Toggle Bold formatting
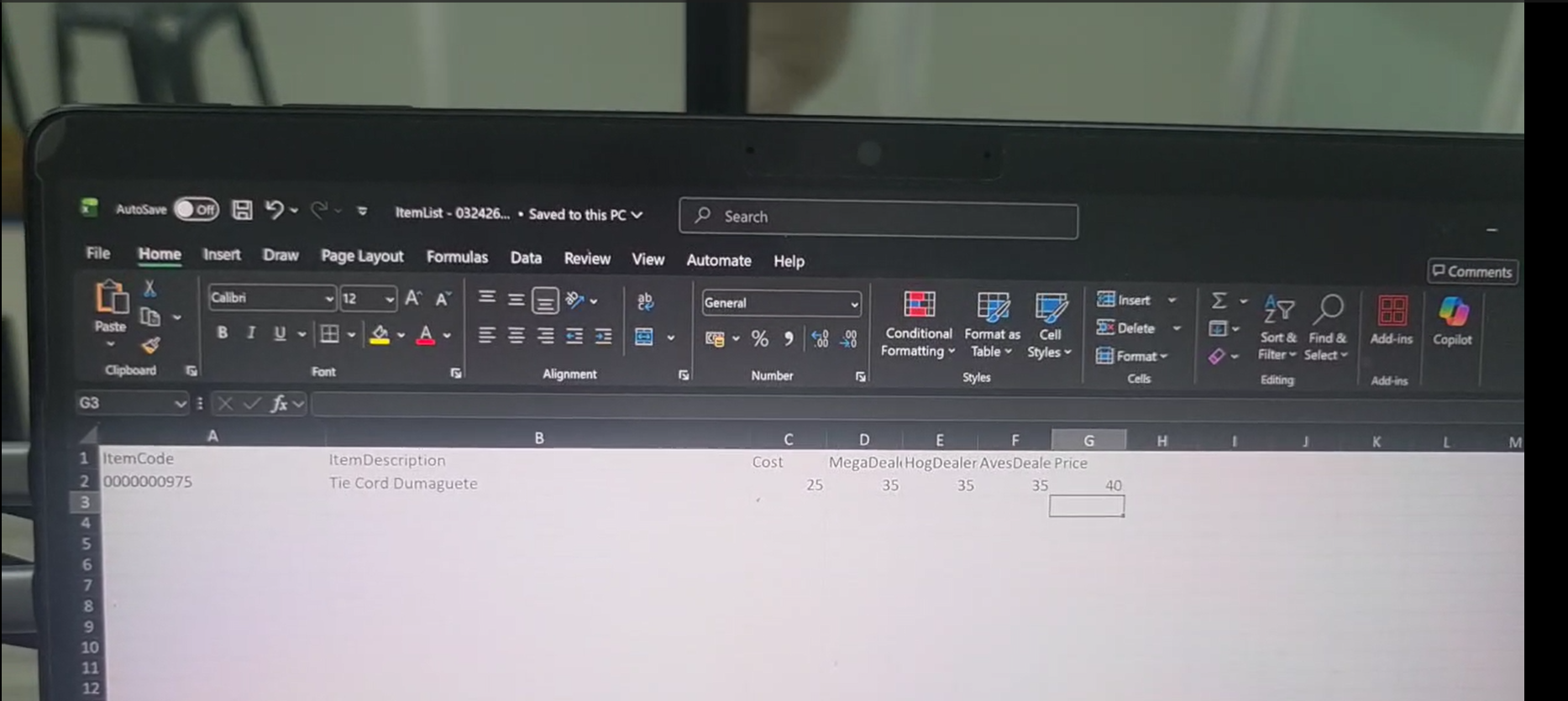 (x=222, y=333)
